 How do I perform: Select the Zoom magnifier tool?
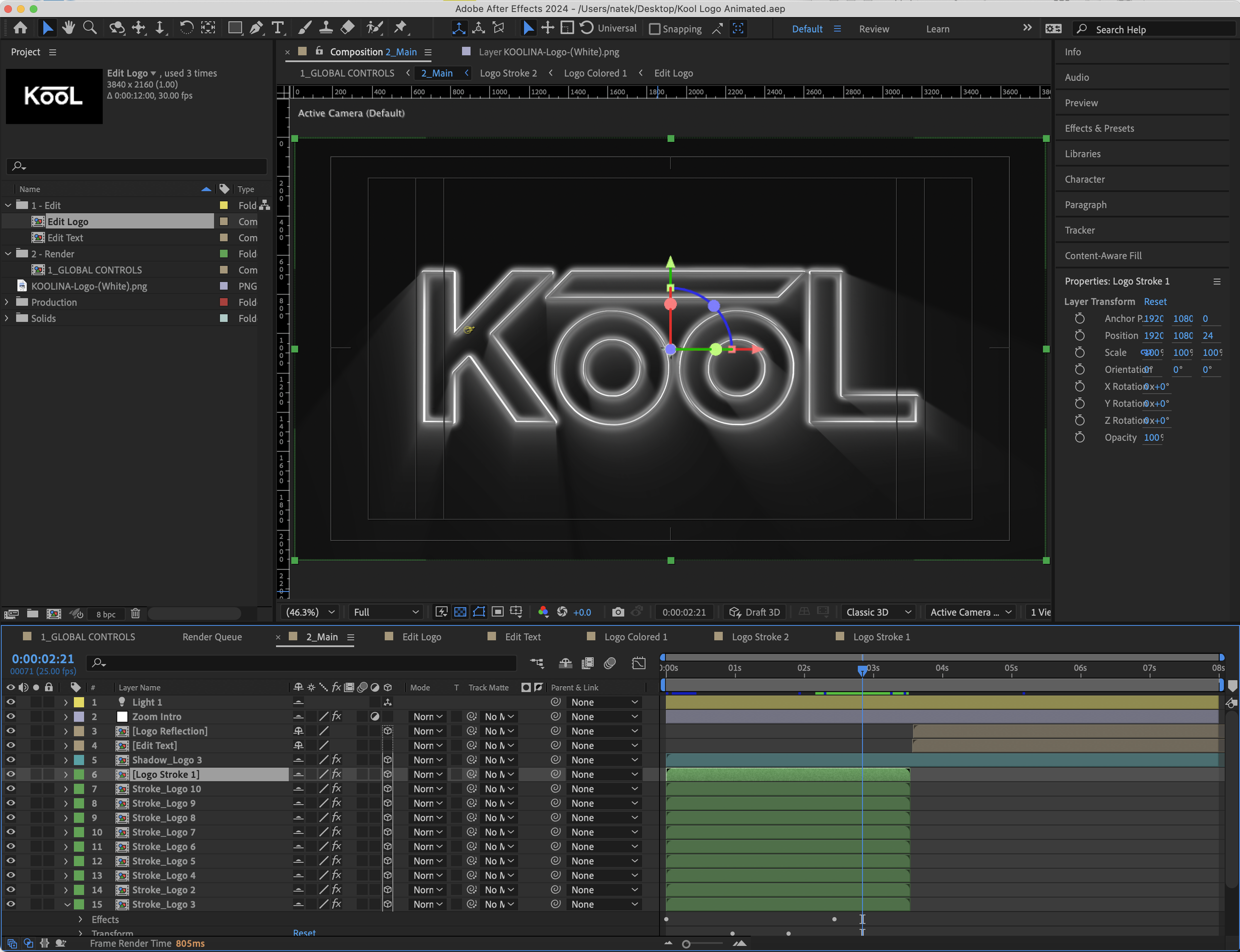click(90, 28)
